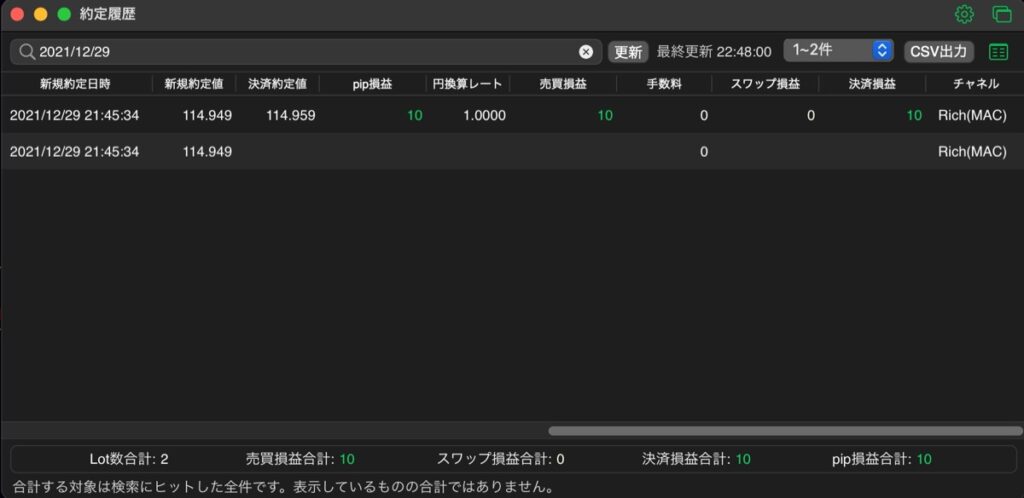Sort by 新規約定日時 column header
1024x498 pixels.
pyautogui.click(x=75, y=84)
